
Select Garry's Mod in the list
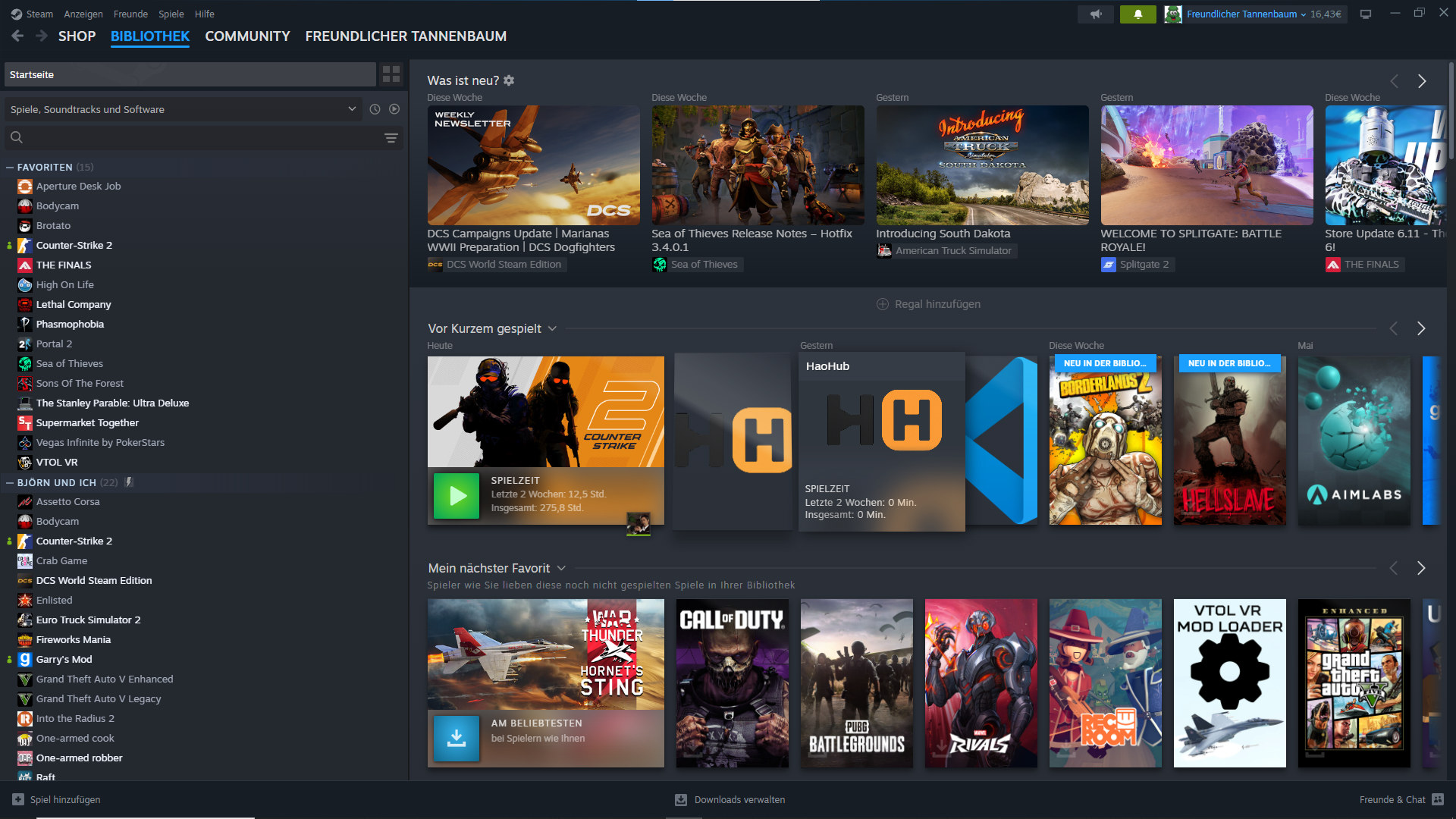coord(64,660)
